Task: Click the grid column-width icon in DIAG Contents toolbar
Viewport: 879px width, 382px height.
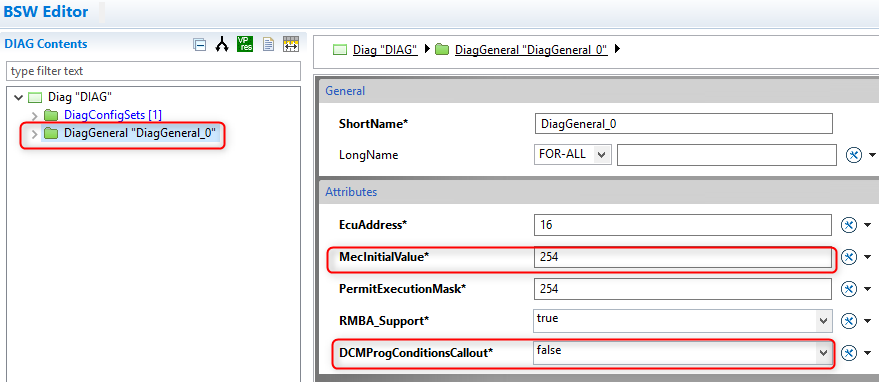Action: [x=291, y=44]
